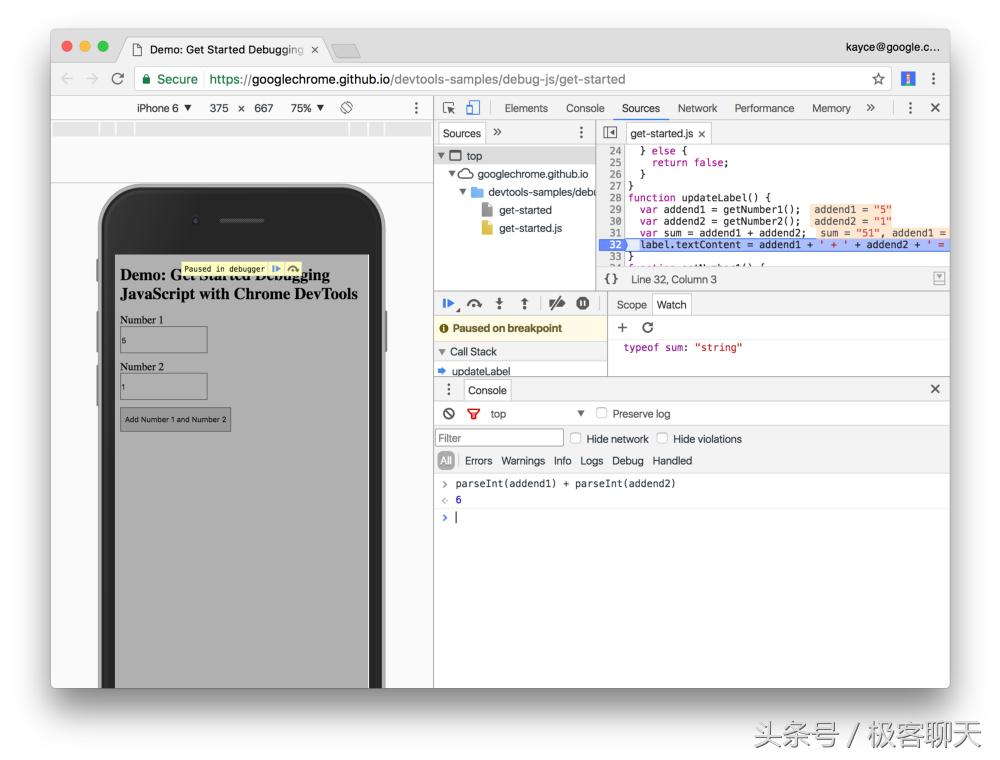
Task: Switch to the Network panel tab
Action: [697, 108]
